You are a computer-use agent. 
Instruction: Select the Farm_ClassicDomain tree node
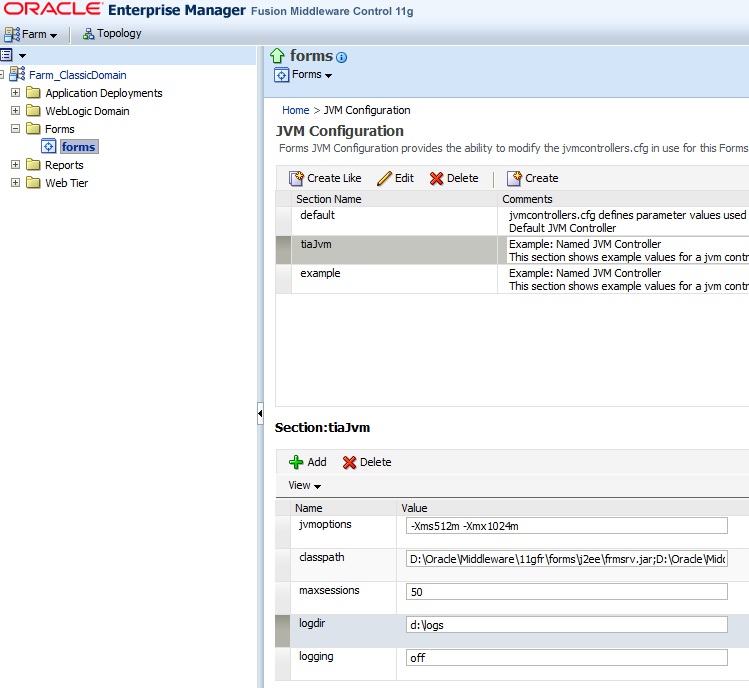pos(78,75)
